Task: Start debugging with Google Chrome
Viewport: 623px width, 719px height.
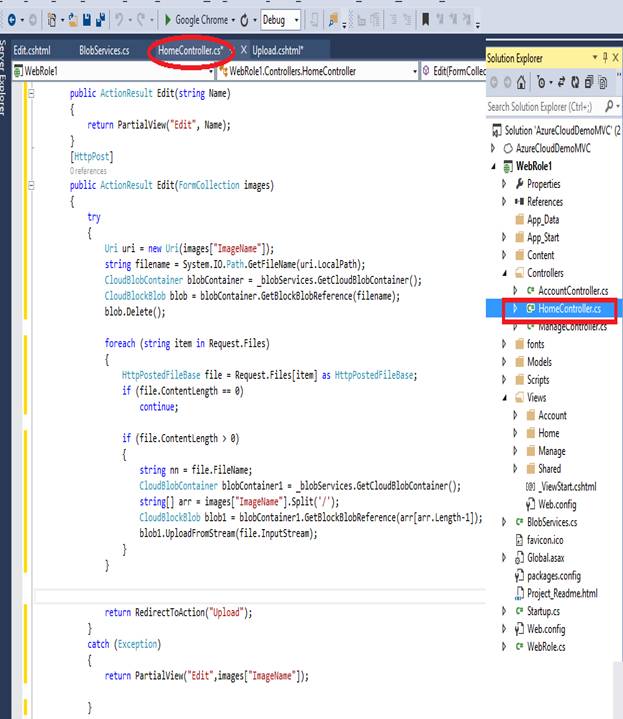Action: [x=196, y=20]
